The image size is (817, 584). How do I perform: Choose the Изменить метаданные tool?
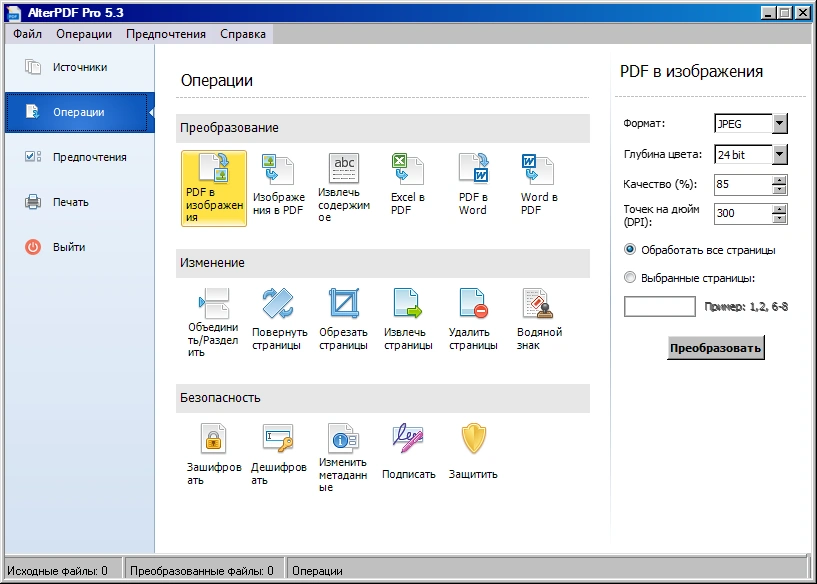coord(343,458)
